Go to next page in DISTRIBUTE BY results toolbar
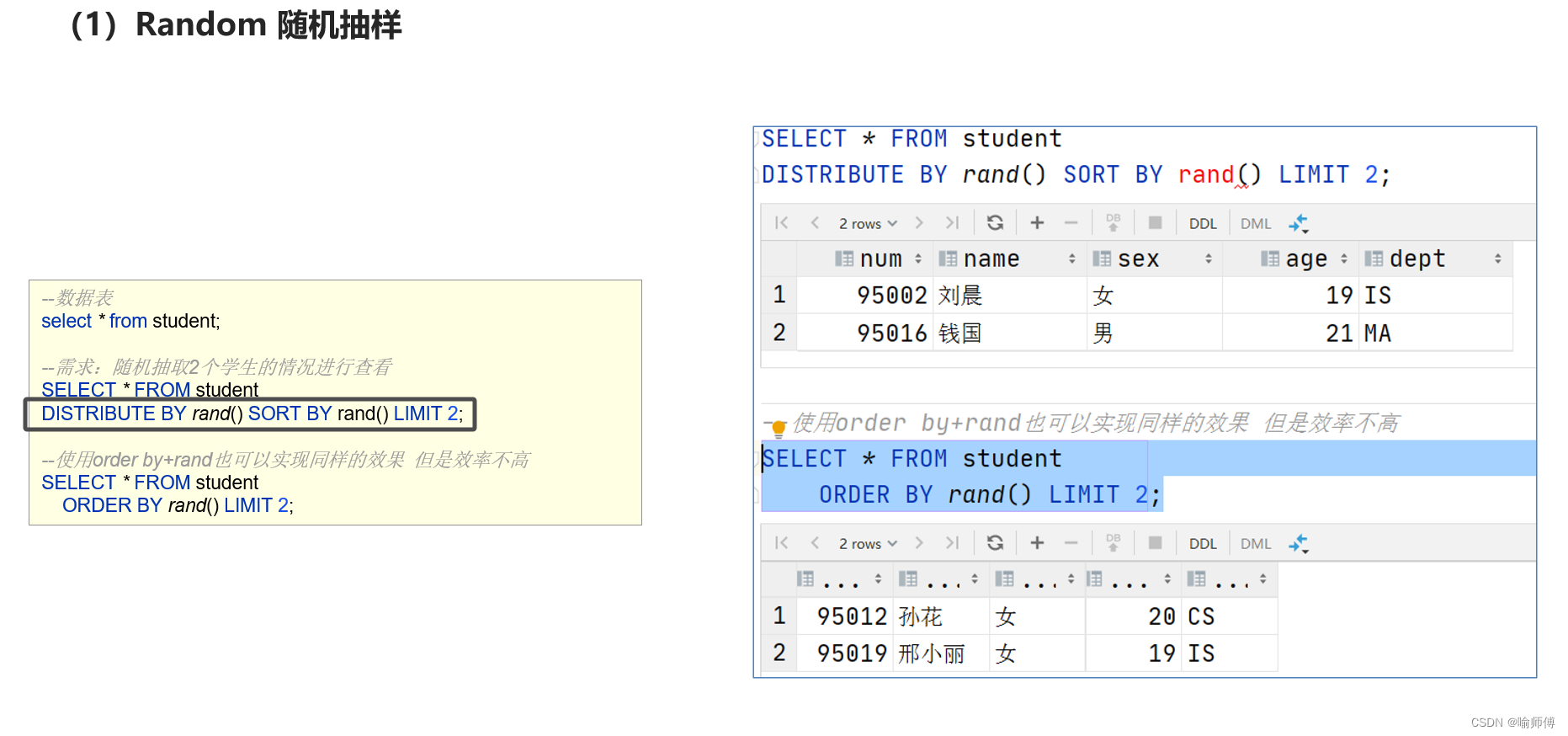Screen dimensions: 1568x736 click(x=919, y=223)
